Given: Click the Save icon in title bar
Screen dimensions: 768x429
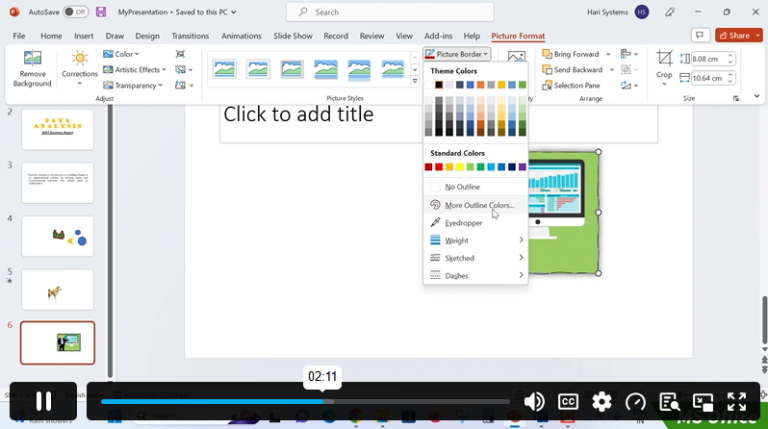Looking at the screenshot, I should point(101,12).
